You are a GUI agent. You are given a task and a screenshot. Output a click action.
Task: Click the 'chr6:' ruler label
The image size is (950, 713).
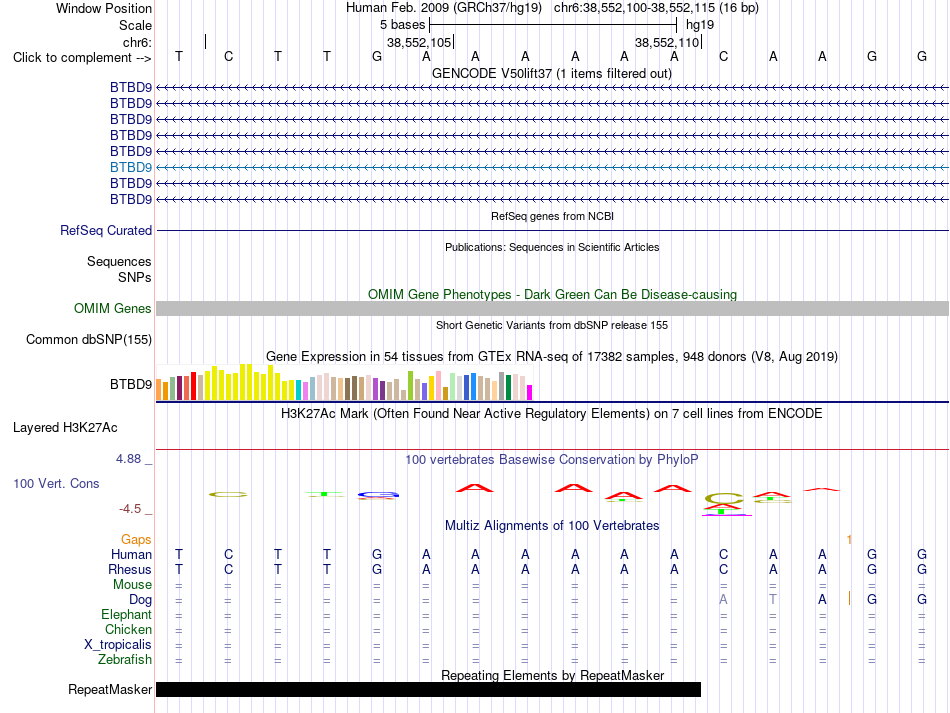click(137, 42)
